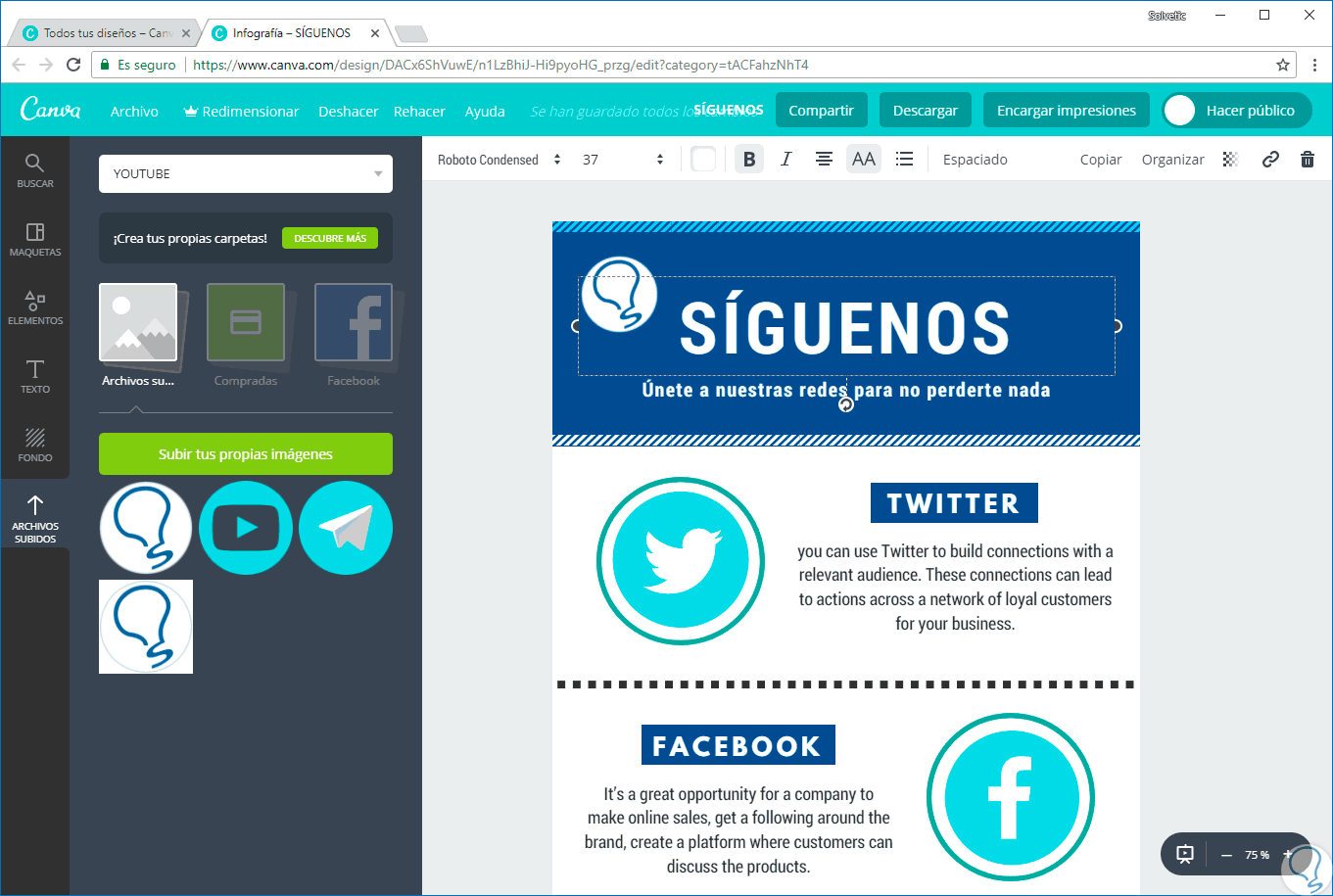Open the Descargar download options
The width and height of the screenshot is (1333, 896).
(x=925, y=111)
